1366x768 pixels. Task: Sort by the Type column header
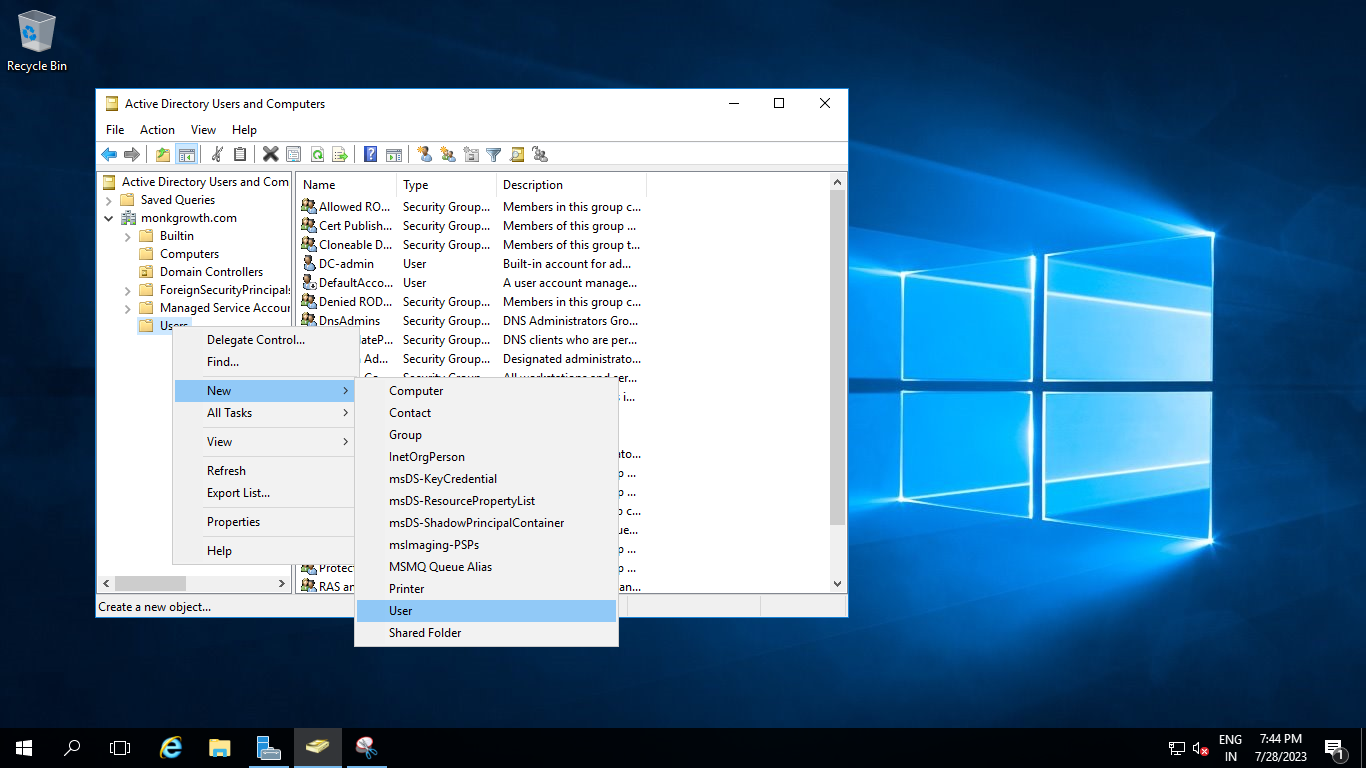(x=446, y=185)
